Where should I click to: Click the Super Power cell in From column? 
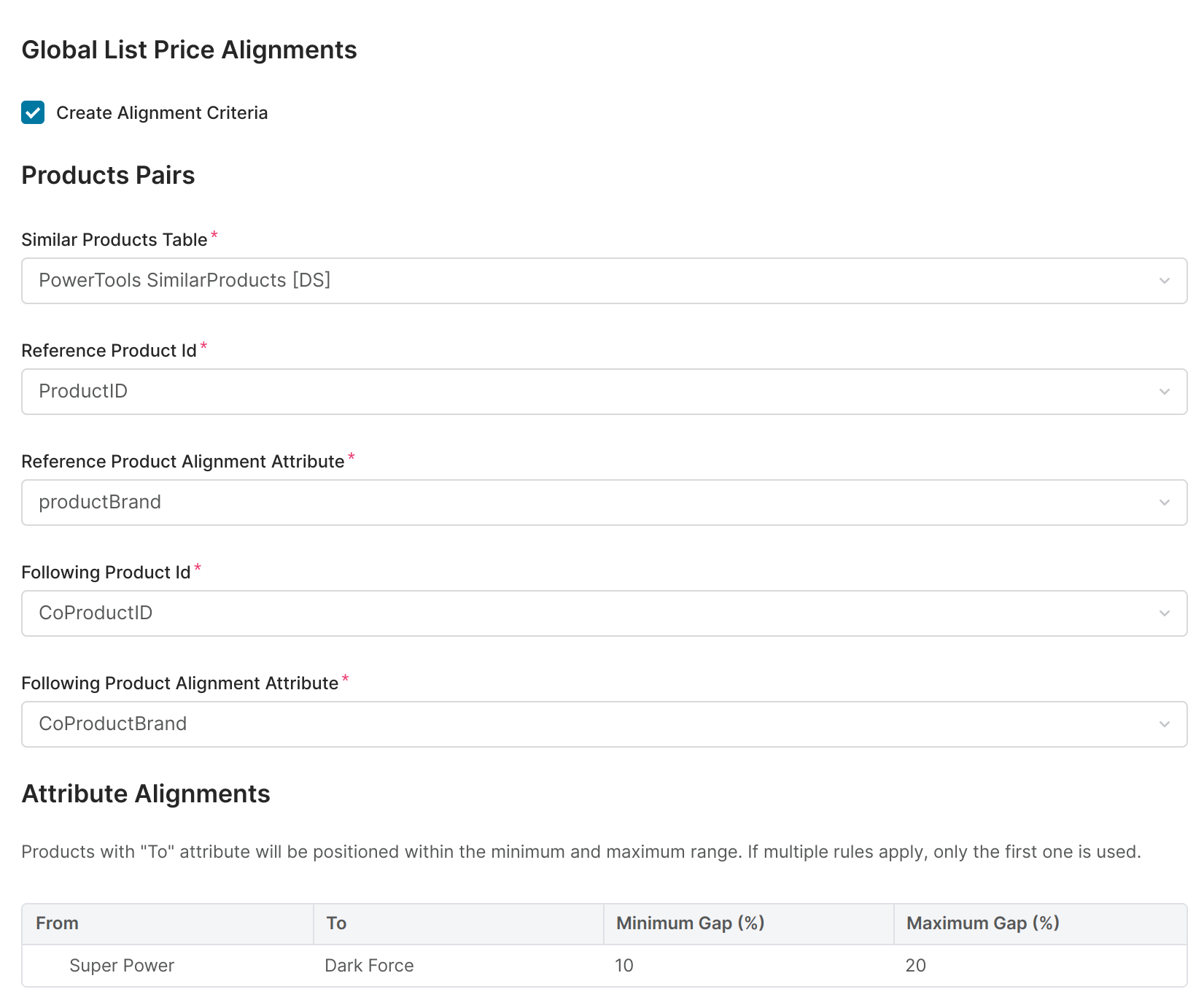click(x=122, y=966)
